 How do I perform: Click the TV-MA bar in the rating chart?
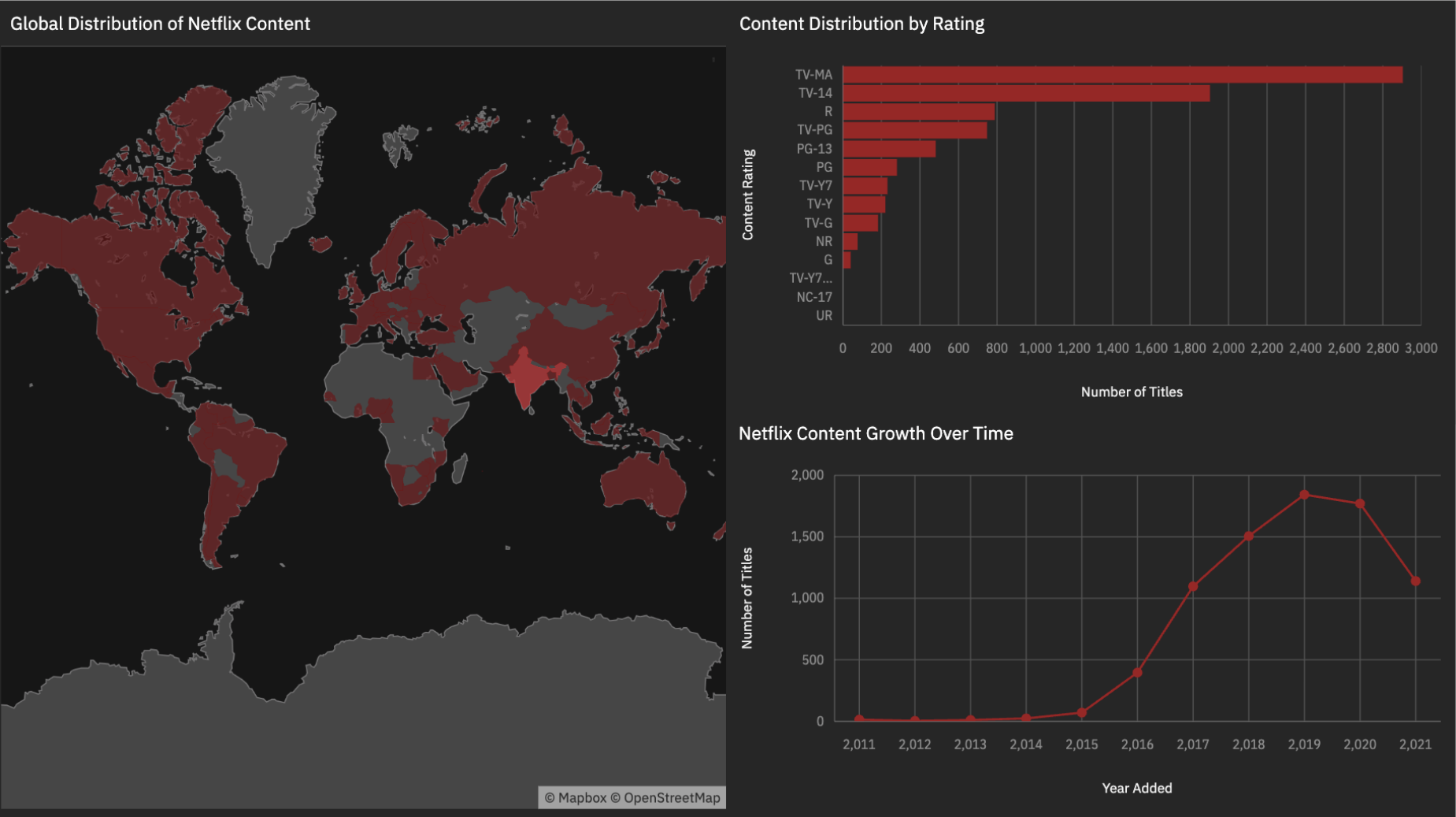(1122, 75)
